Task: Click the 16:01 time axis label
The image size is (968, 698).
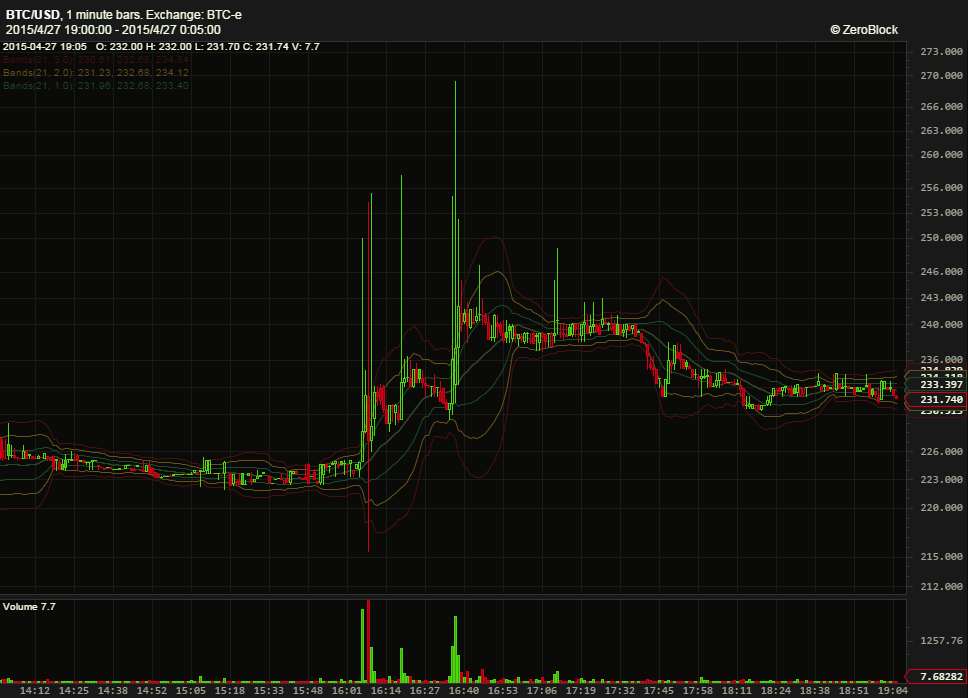Action: point(346,691)
